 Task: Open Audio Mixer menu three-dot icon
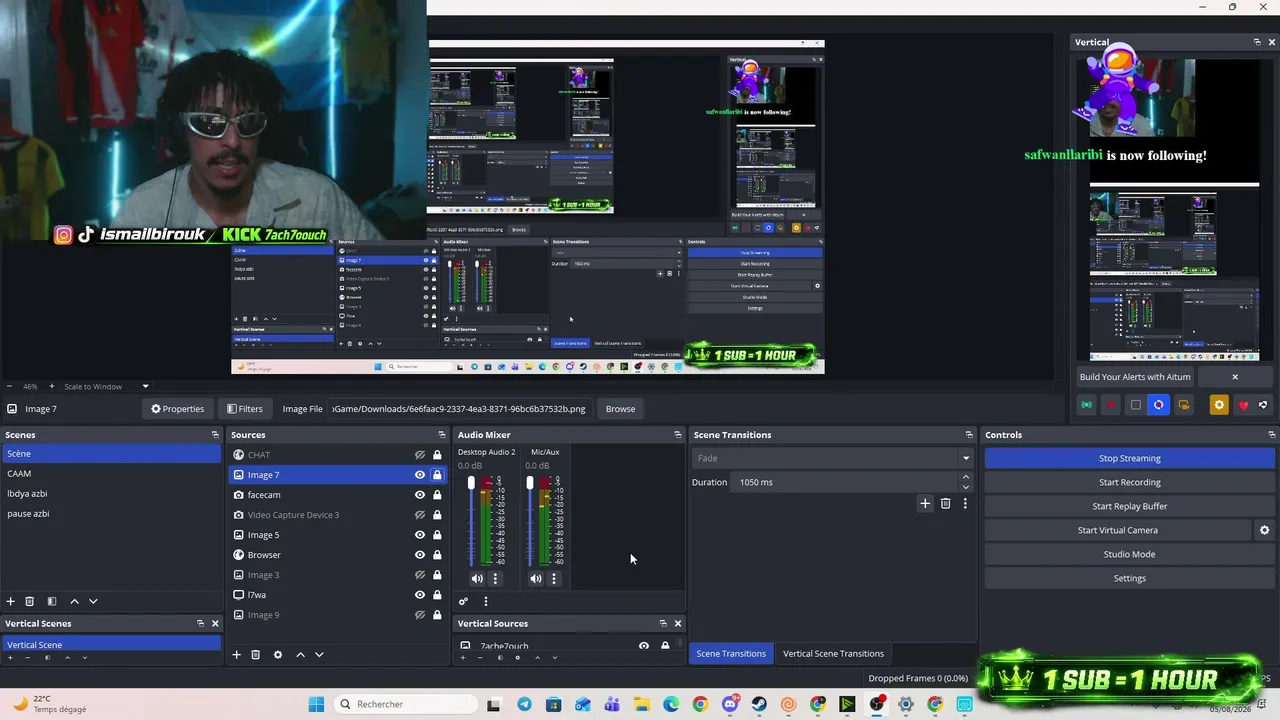click(x=486, y=601)
